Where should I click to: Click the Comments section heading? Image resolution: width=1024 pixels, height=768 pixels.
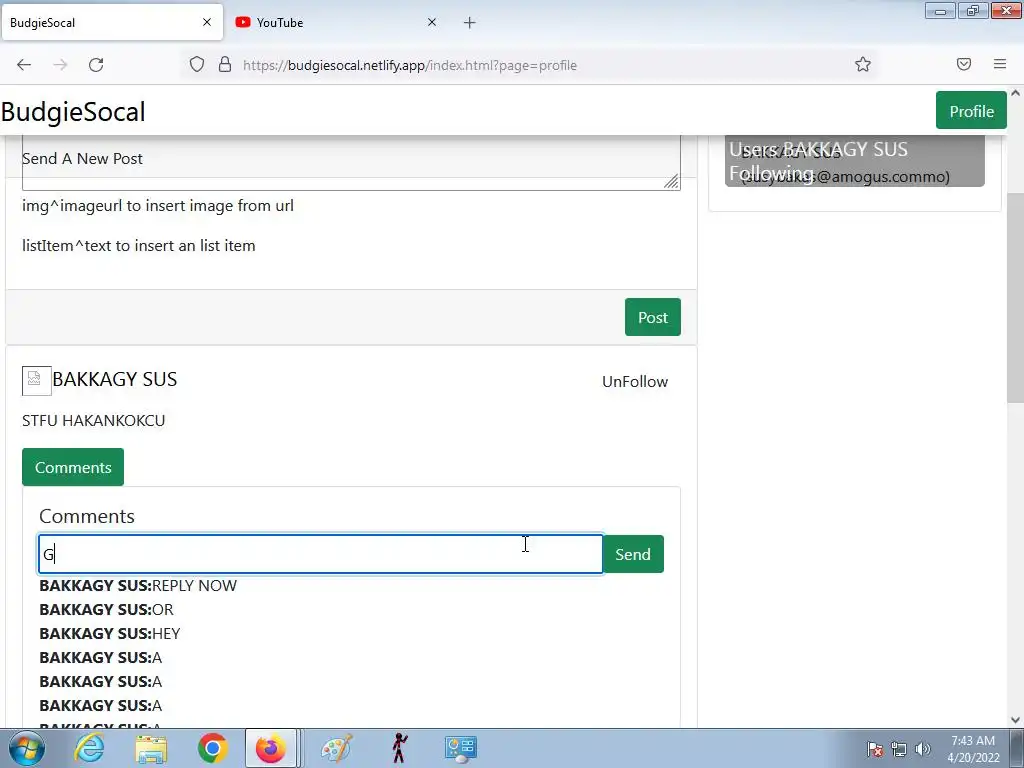pyautogui.click(x=87, y=516)
